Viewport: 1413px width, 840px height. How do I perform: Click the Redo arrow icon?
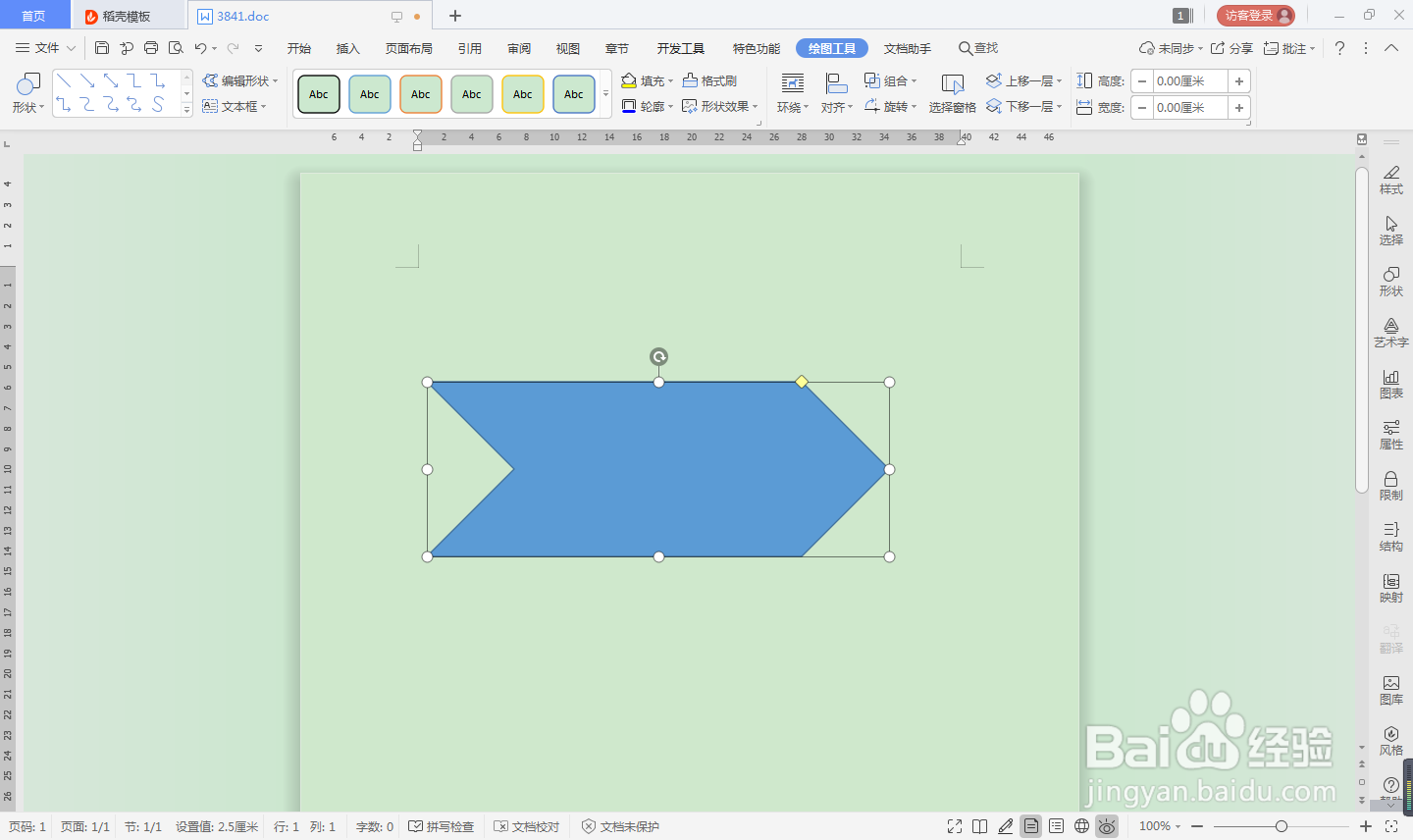point(233,47)
